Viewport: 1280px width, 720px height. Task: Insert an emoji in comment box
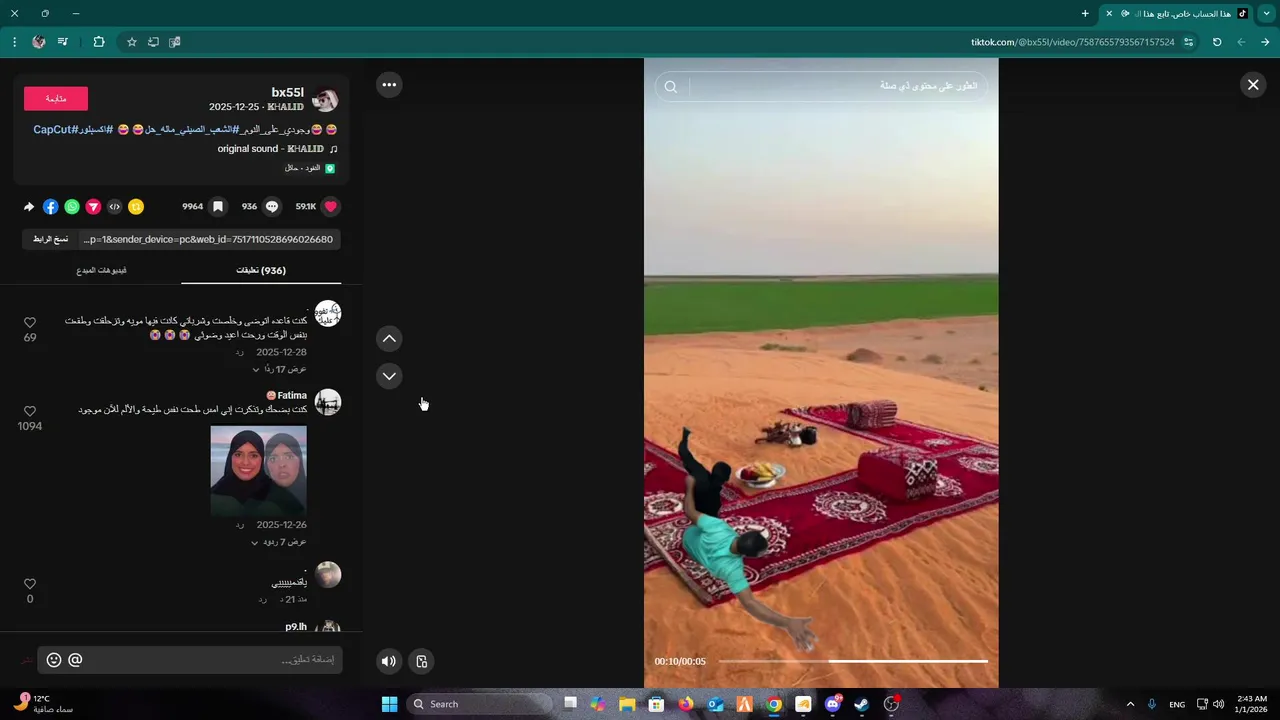point(54,660)
